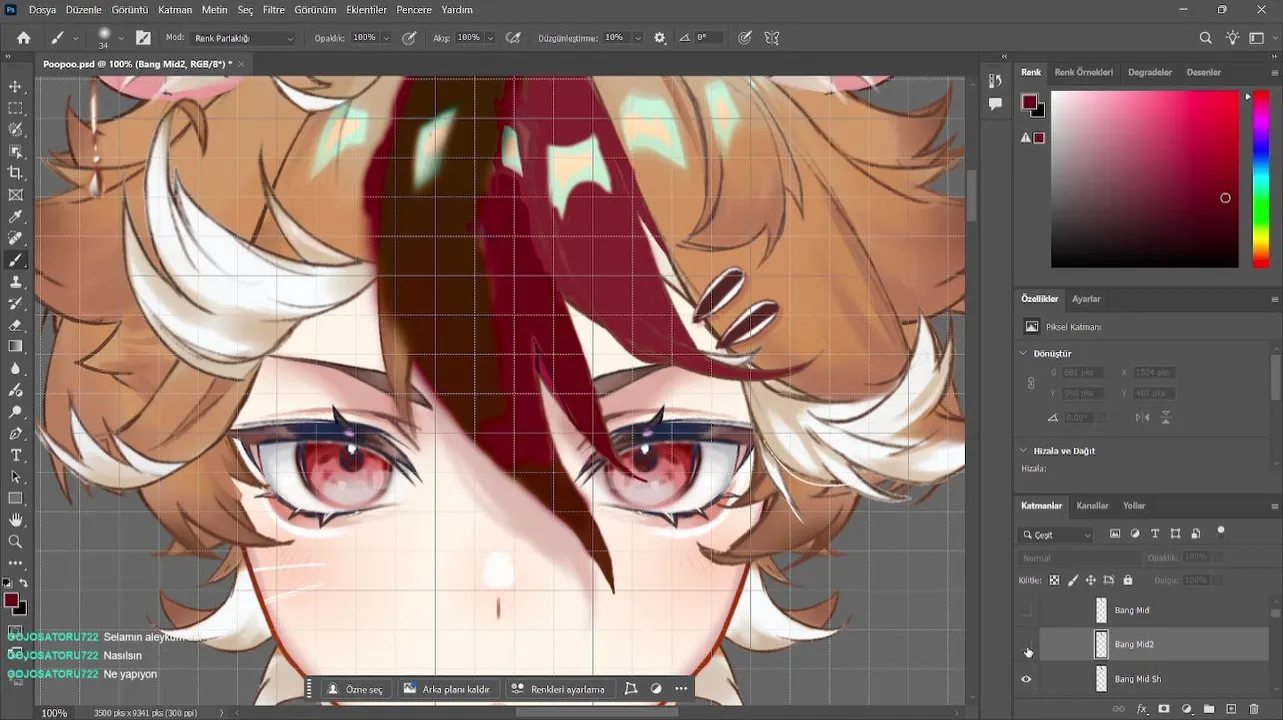Open more options in contextual task bar
This screenshot has width=1283, height=720.
(x=681, y=689)
